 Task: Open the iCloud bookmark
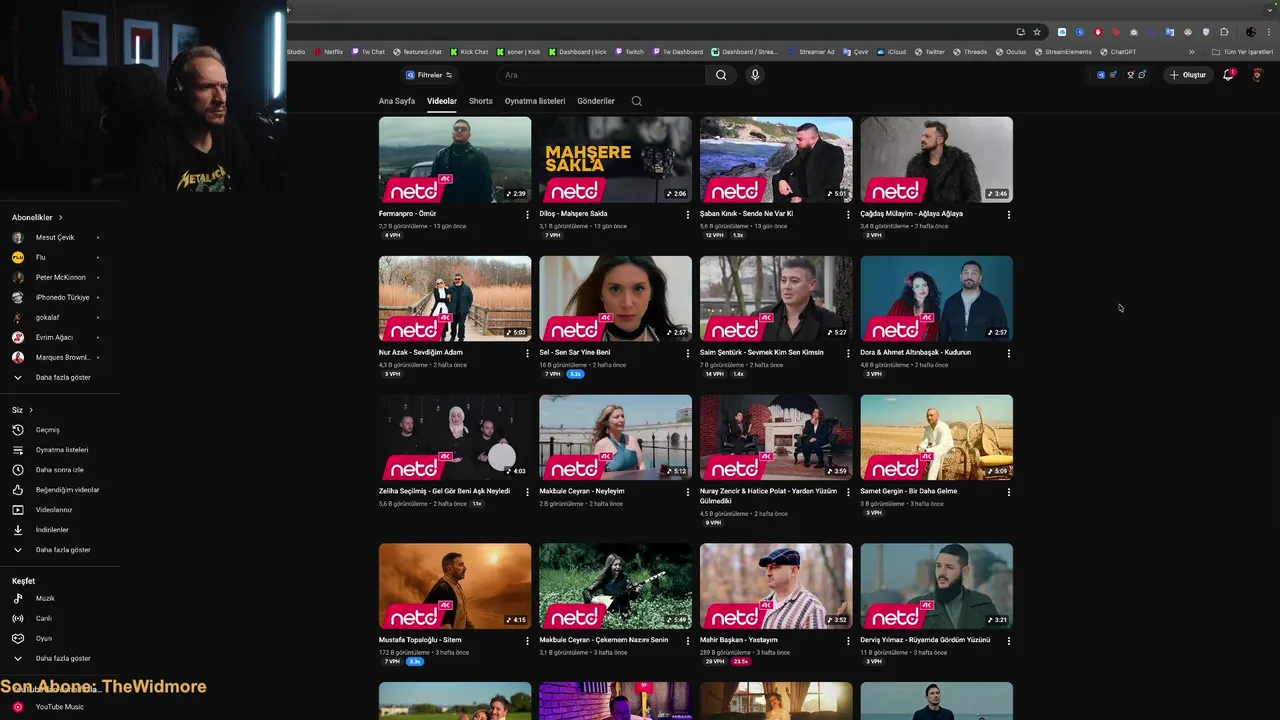pos(892,52)
